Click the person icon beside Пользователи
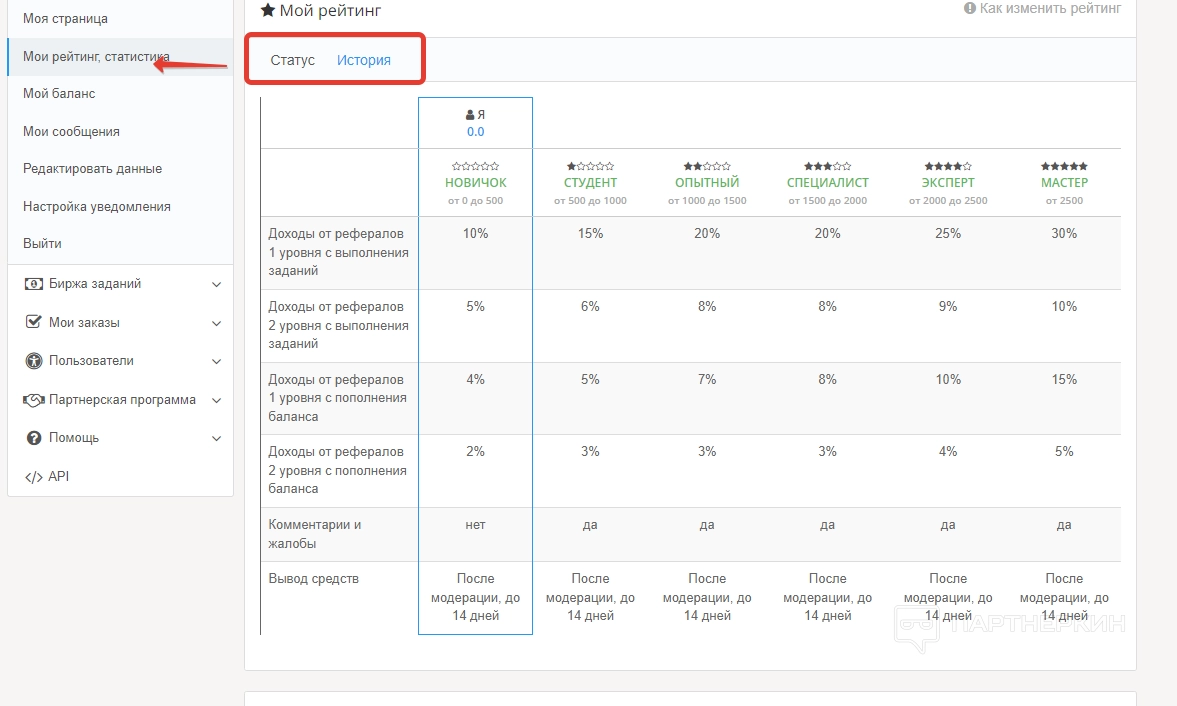This screenshot has height=706, width=1177. (x=33, y=361)
